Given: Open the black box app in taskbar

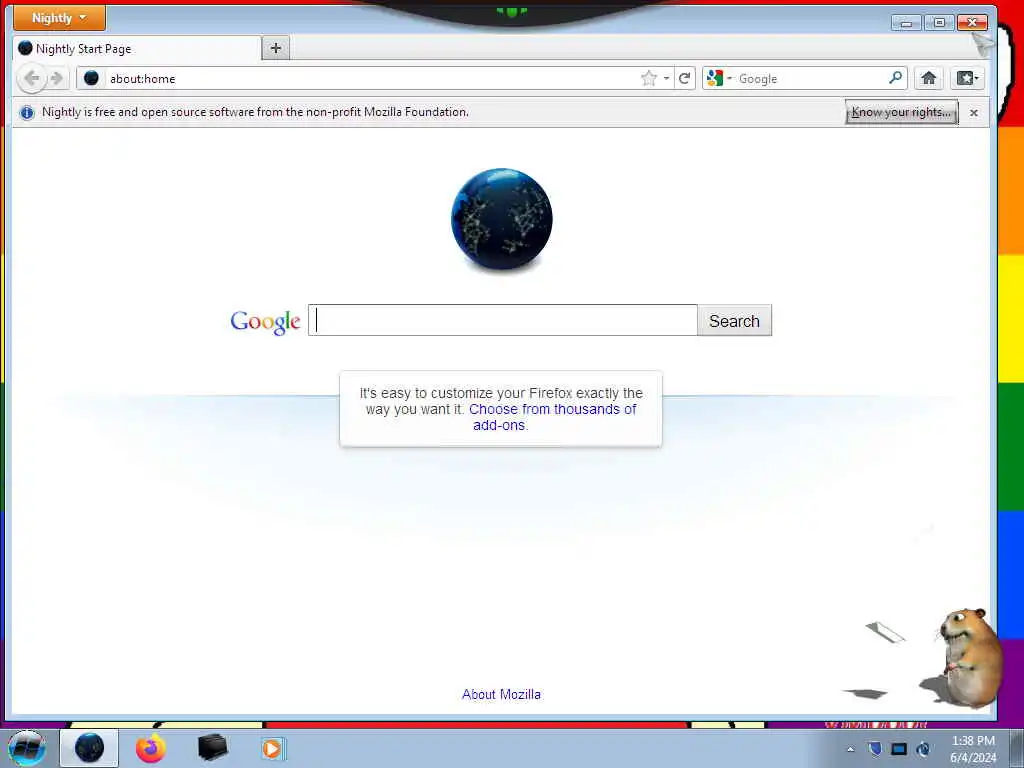Looking at the screenshot, I should (x=212, y=748).
